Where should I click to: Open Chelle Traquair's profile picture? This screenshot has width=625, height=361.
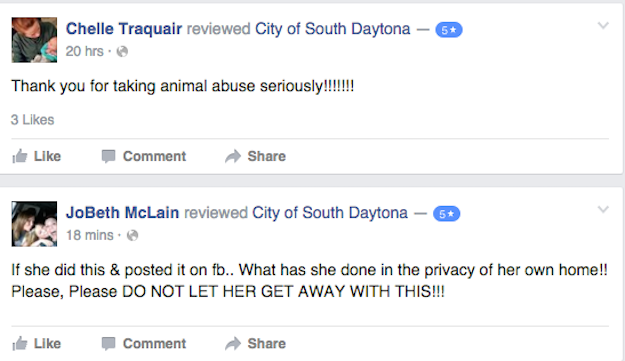tap(34, 40)
